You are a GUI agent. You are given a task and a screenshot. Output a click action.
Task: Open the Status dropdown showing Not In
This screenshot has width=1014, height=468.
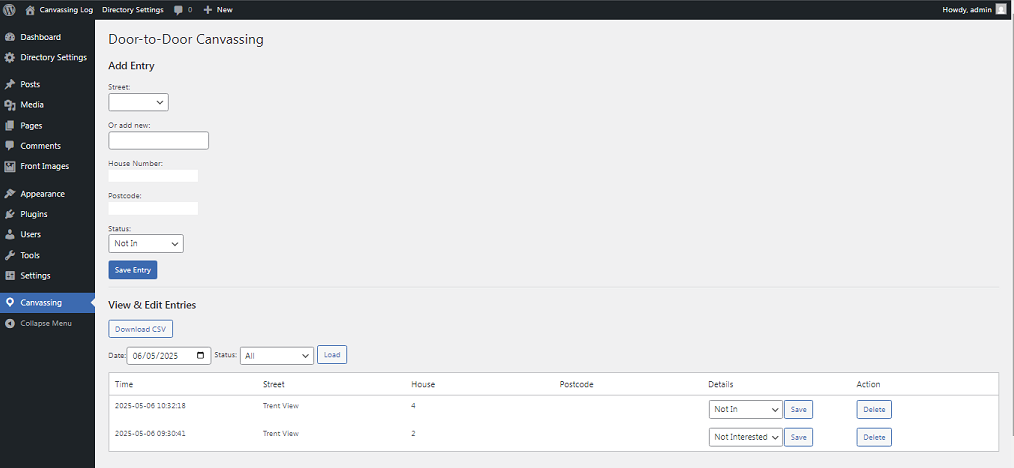[x=146, y=243]
